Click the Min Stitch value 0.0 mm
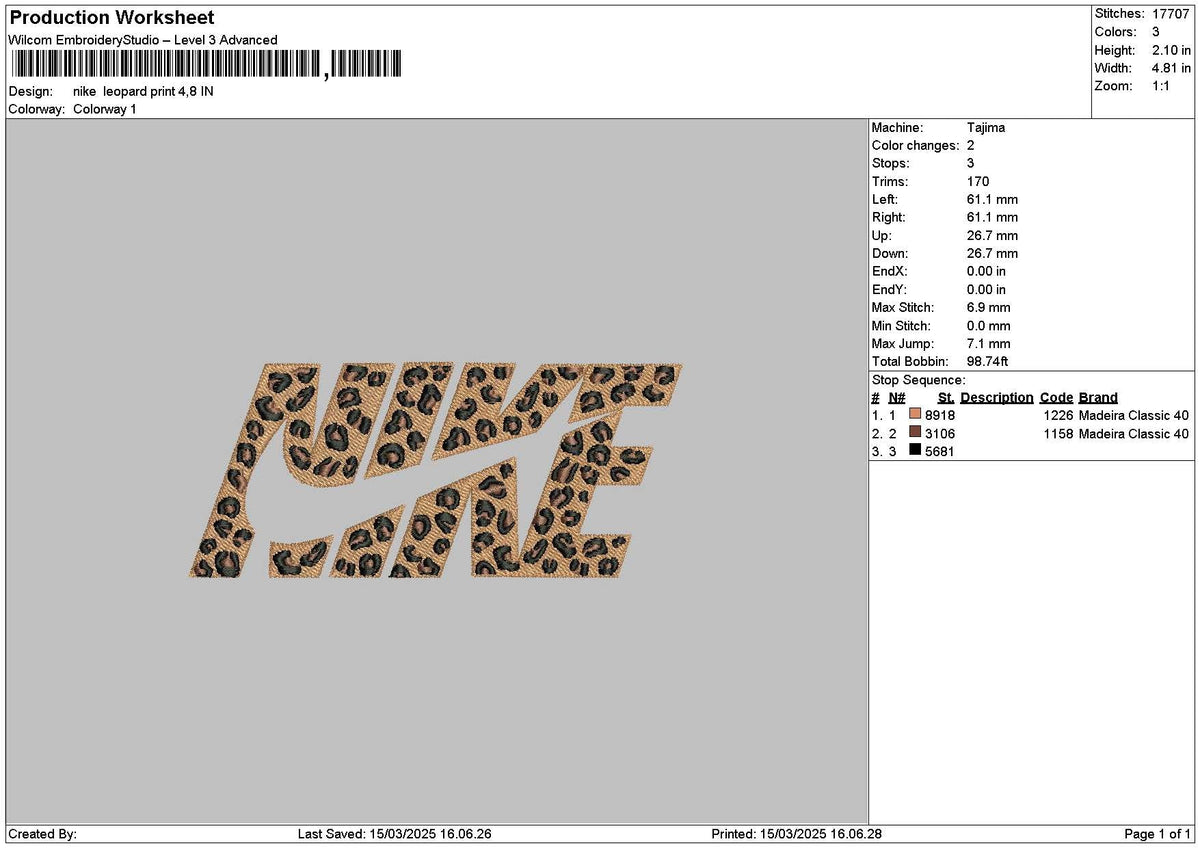Screen dimensions: 1200x848 click(989, 325)
